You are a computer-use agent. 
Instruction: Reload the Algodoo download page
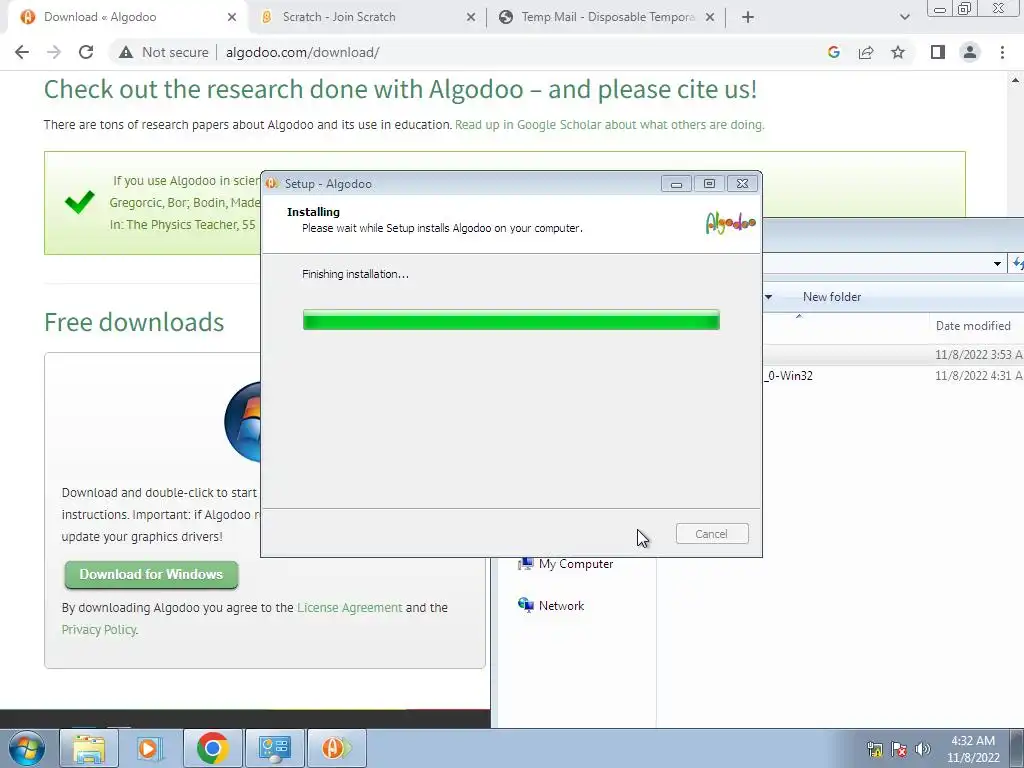click(x=86, y=52)
